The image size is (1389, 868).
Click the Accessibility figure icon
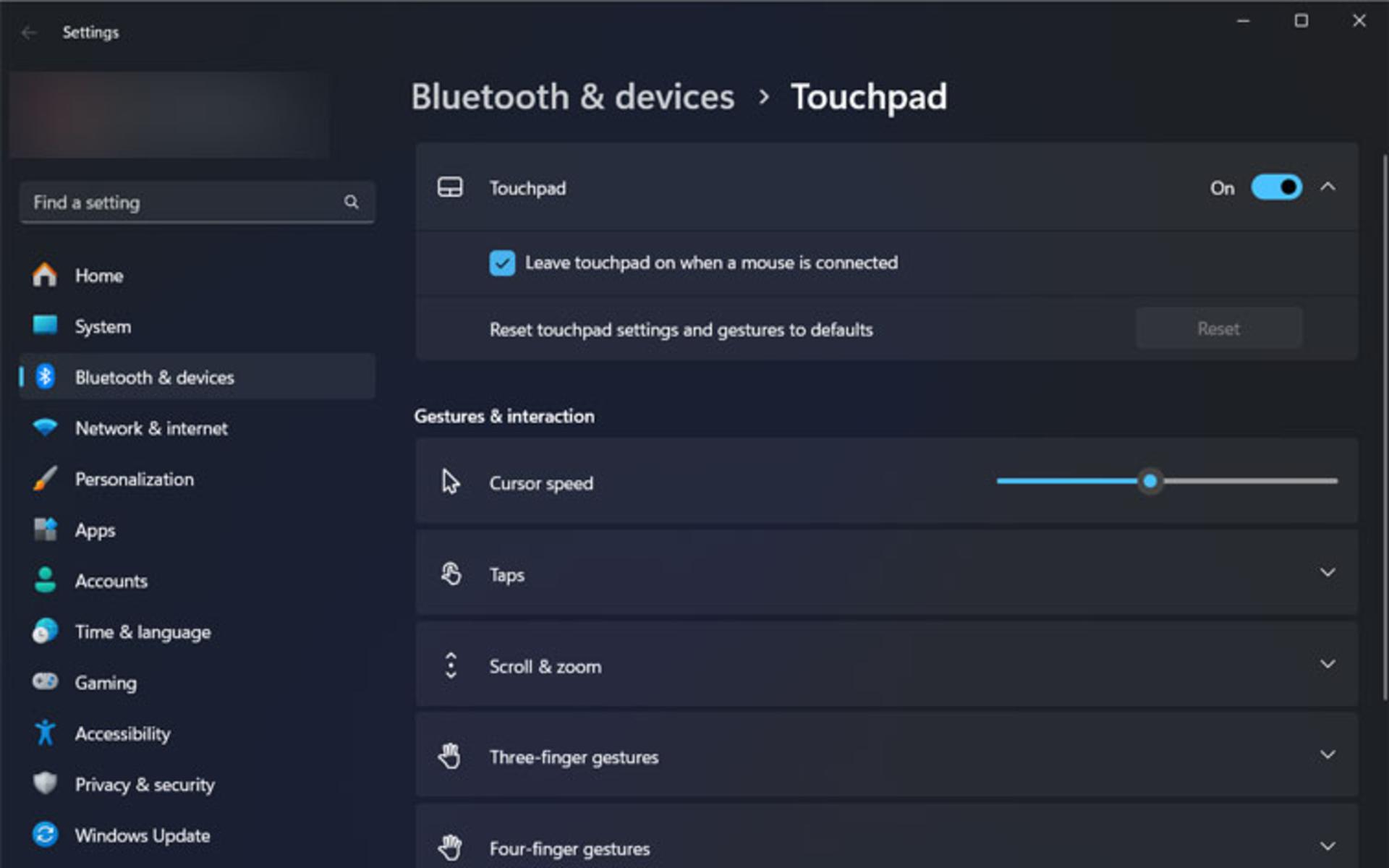coord(45,733)
